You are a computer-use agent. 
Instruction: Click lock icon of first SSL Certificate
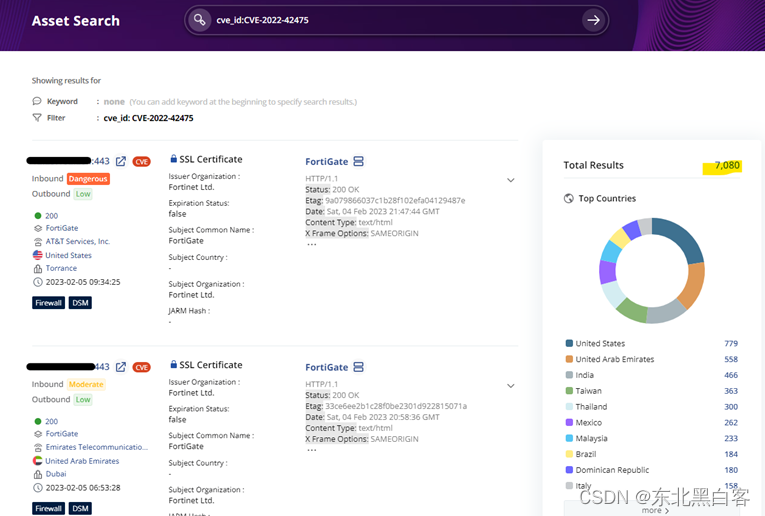173,159
